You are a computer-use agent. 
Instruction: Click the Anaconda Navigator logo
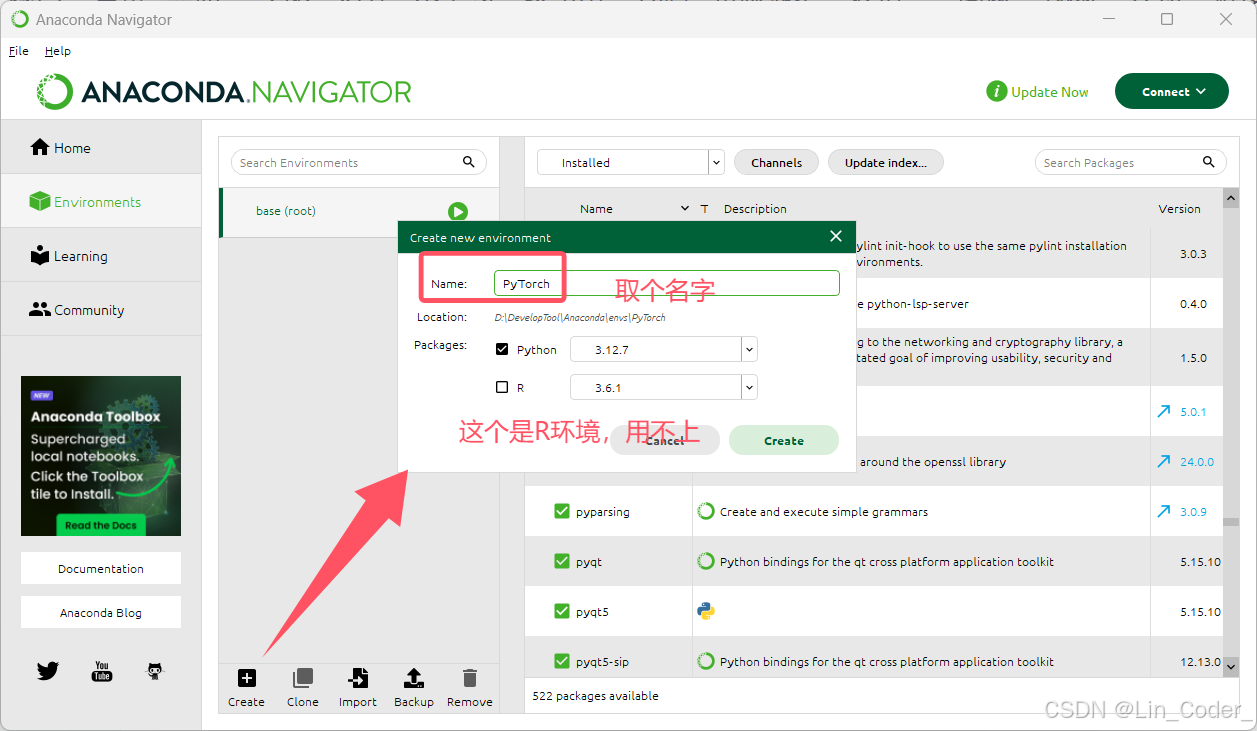(225, 92)
